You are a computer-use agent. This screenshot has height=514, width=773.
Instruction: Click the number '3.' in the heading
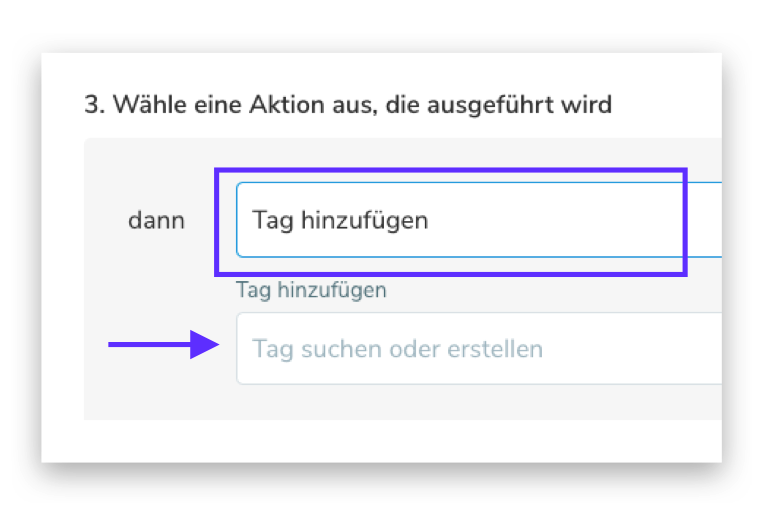(x=95, y=104)
